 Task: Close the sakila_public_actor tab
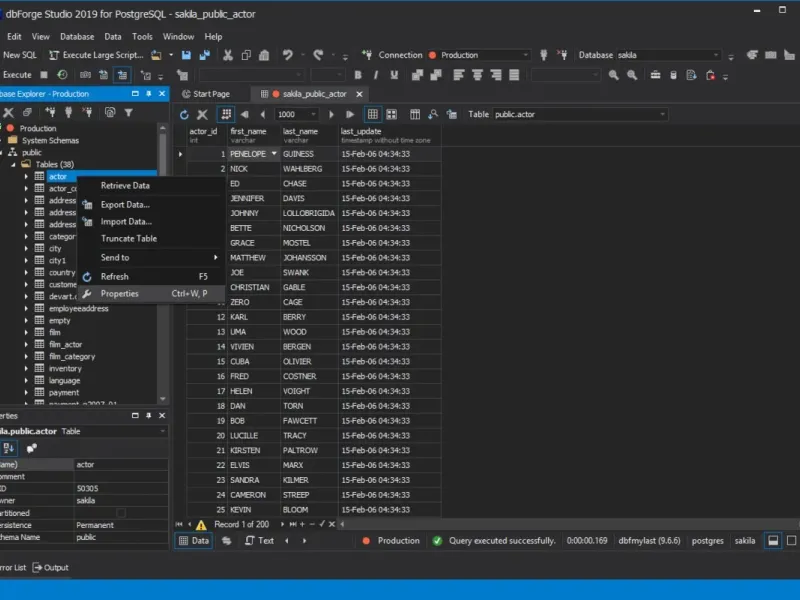[359, 94]
